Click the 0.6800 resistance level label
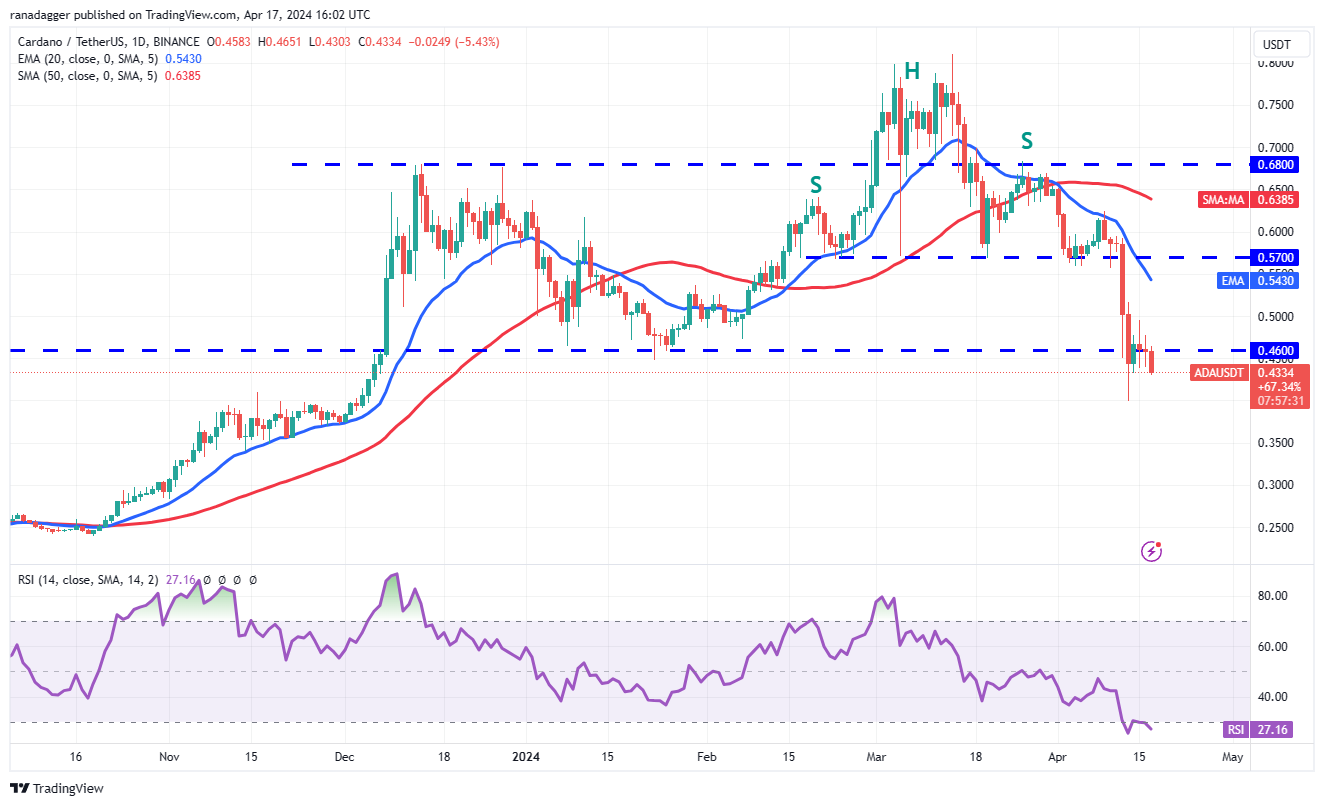 pyautogui.click(x=1276, y=164)
